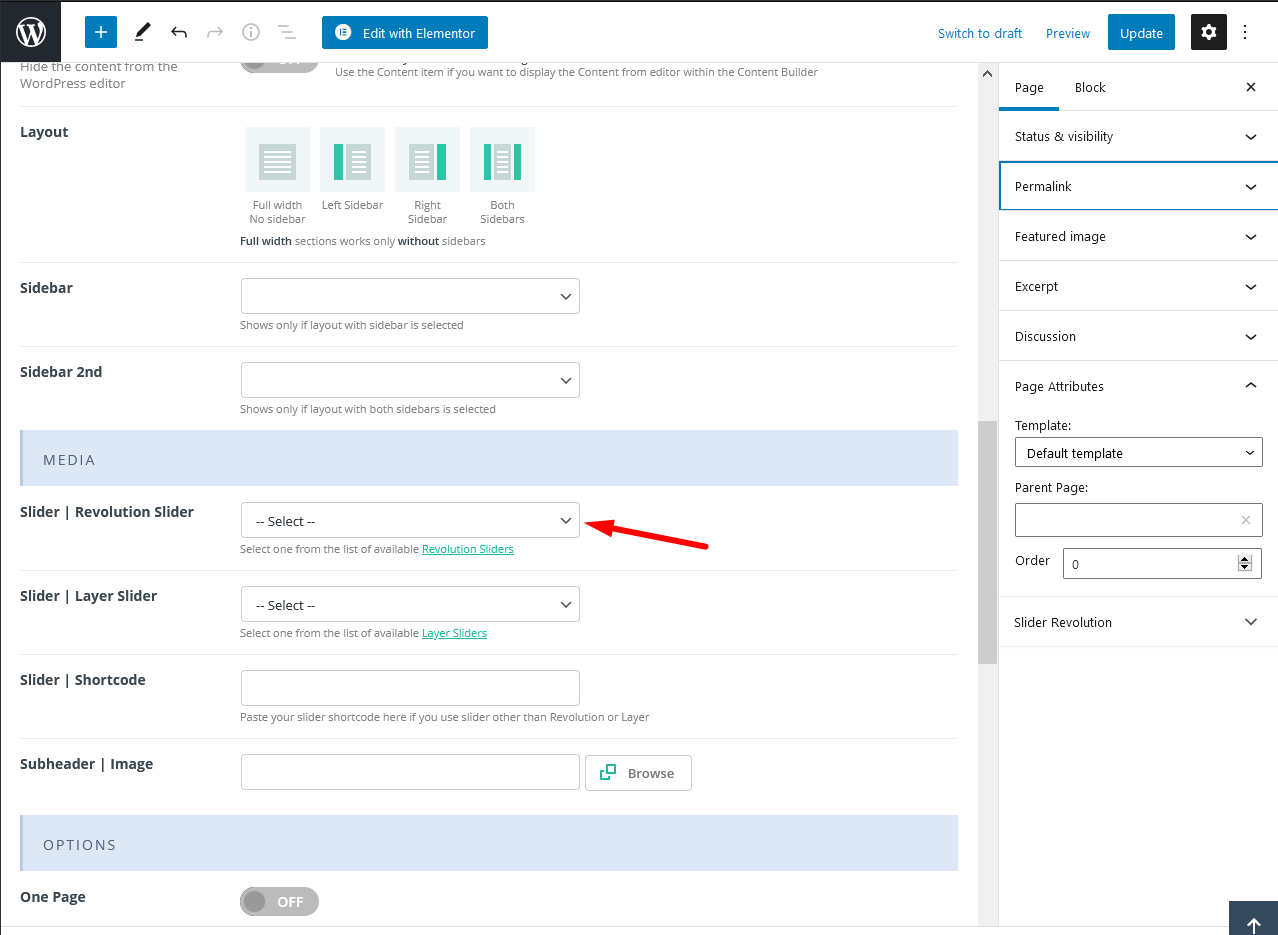Screen dimensions: 1278x935
Task: Switch to the Page tab
Action: (1029, 87)
